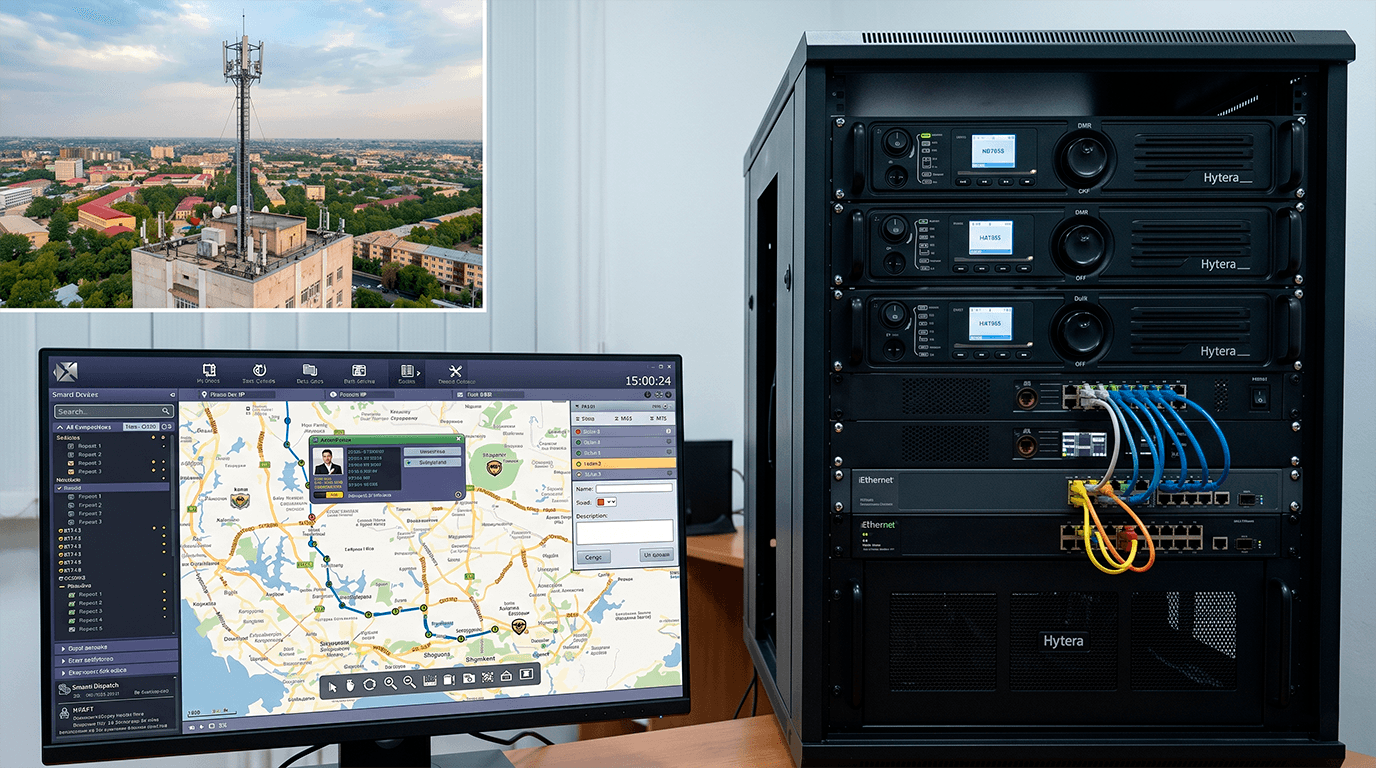This screenshot has width=1376, height=768.
Task: Click the person photo in the popup
Action: (x=328, y=461)
